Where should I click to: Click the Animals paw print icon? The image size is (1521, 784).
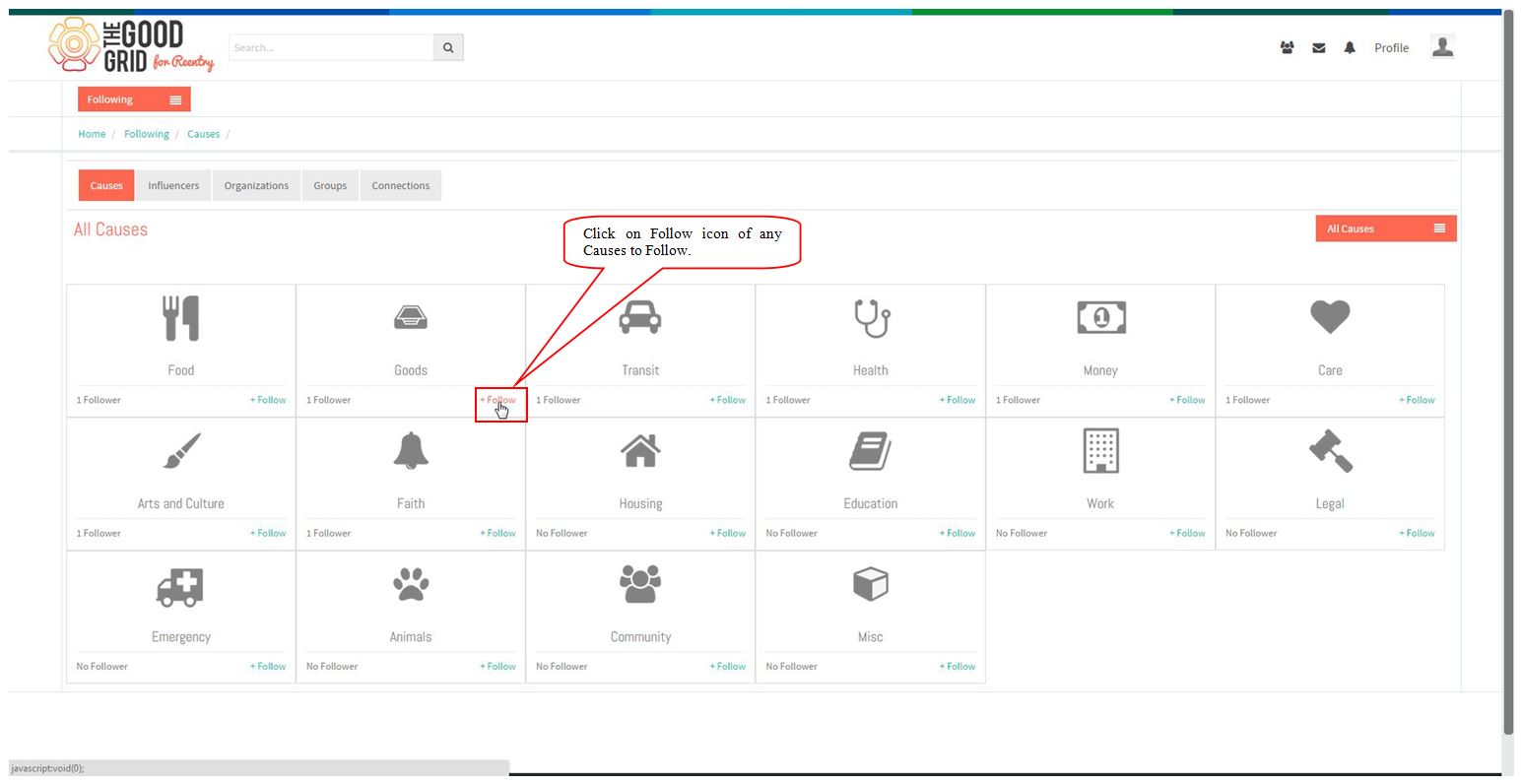[411, 585]
